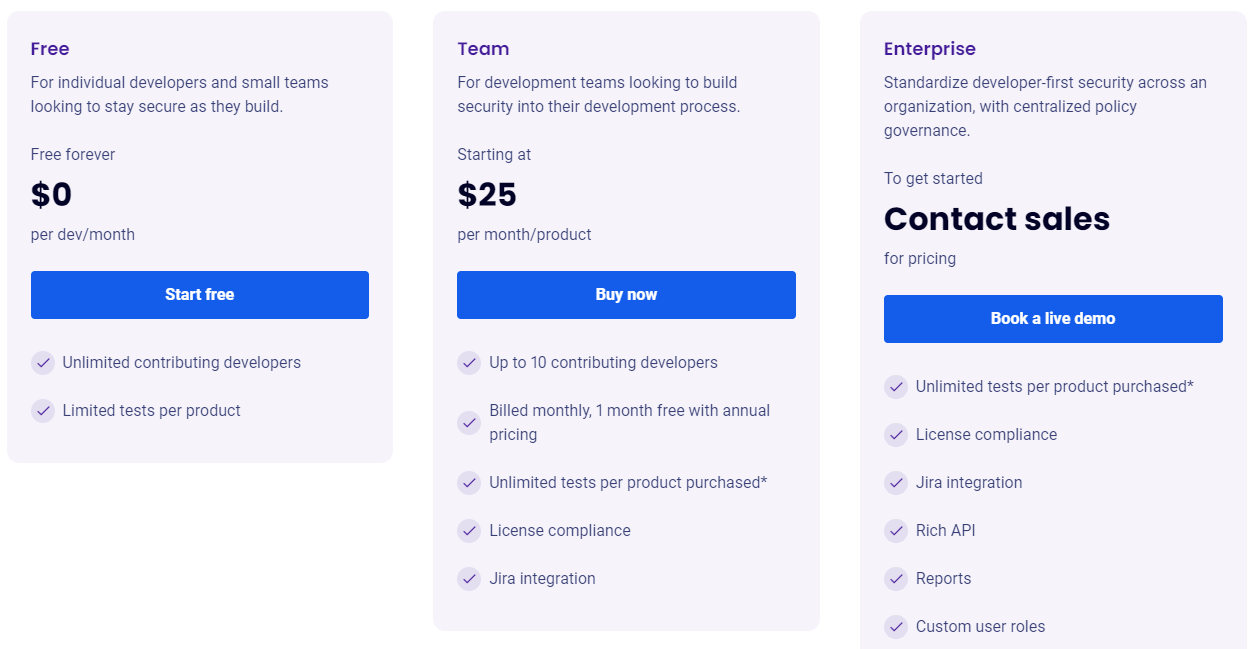Select the Free plan heading
Screen dimensions: 1253x649
click(50, 49)
